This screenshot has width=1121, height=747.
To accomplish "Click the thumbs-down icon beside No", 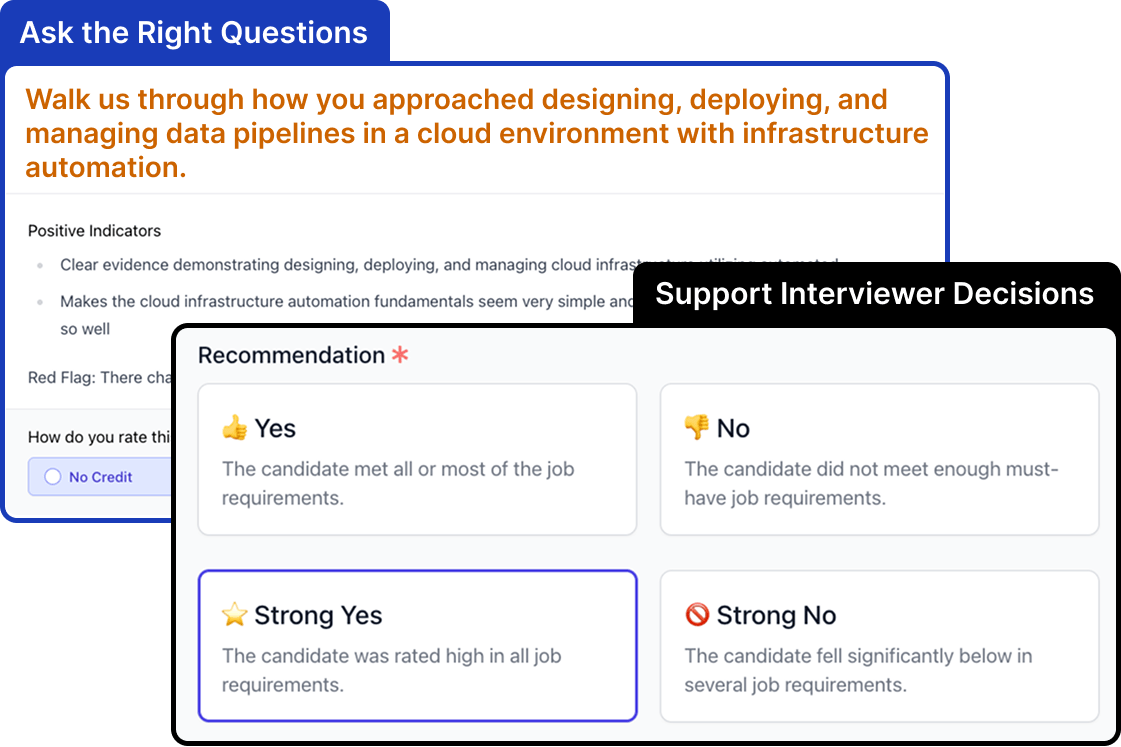I will (x=696, y=427).
